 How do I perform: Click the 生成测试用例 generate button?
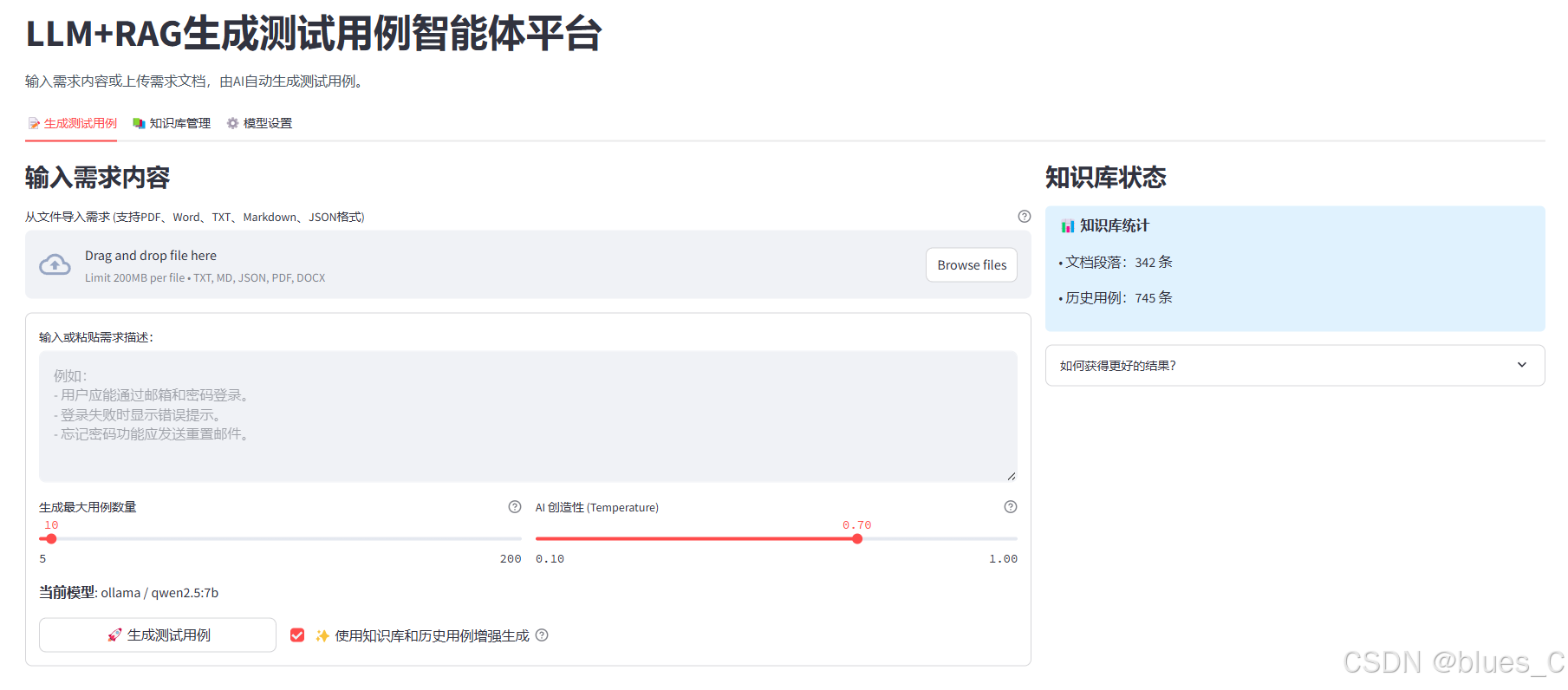158,635
